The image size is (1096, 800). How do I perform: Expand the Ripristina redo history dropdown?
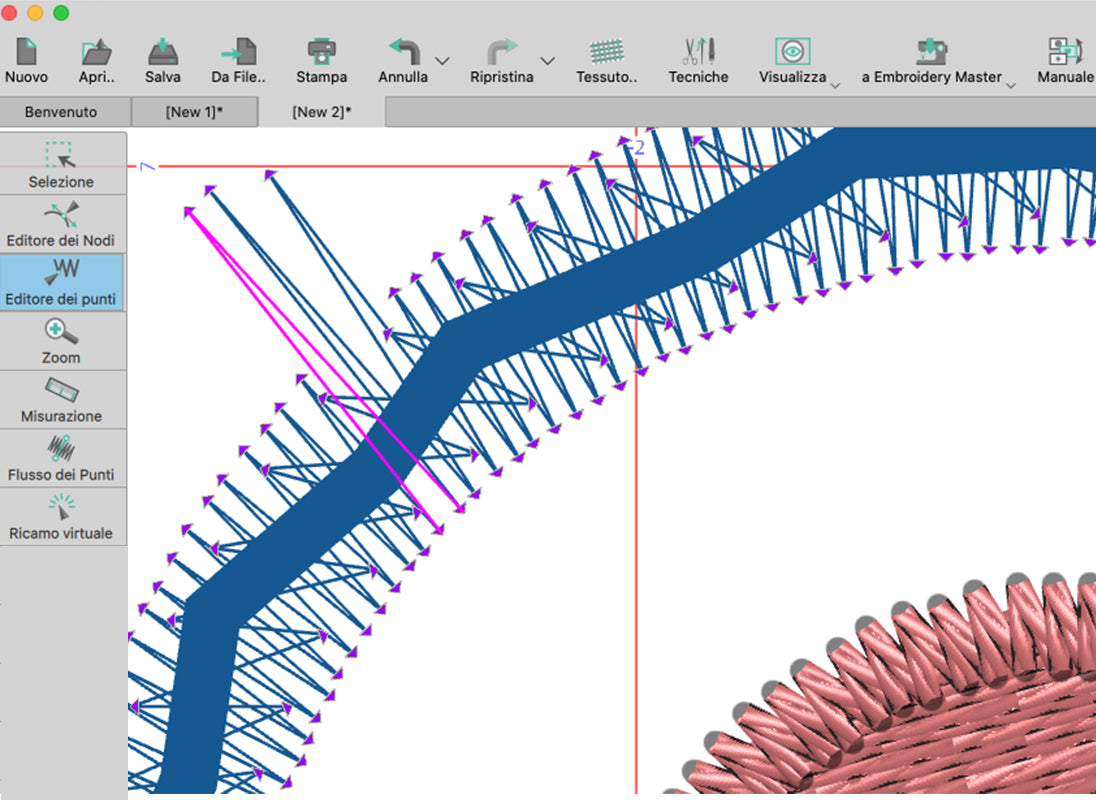point(547,62)
